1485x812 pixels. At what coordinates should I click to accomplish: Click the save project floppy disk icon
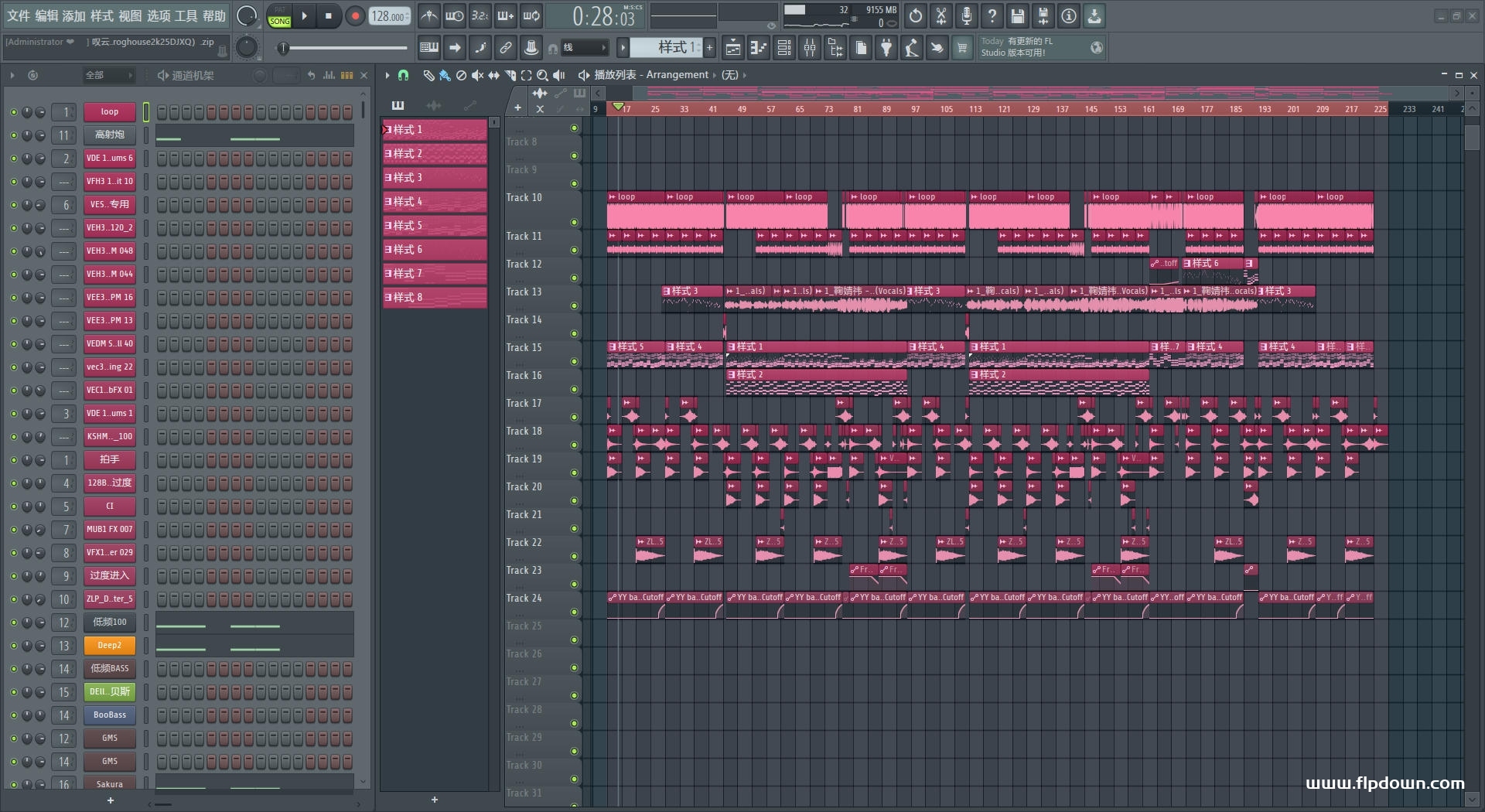1018,15
